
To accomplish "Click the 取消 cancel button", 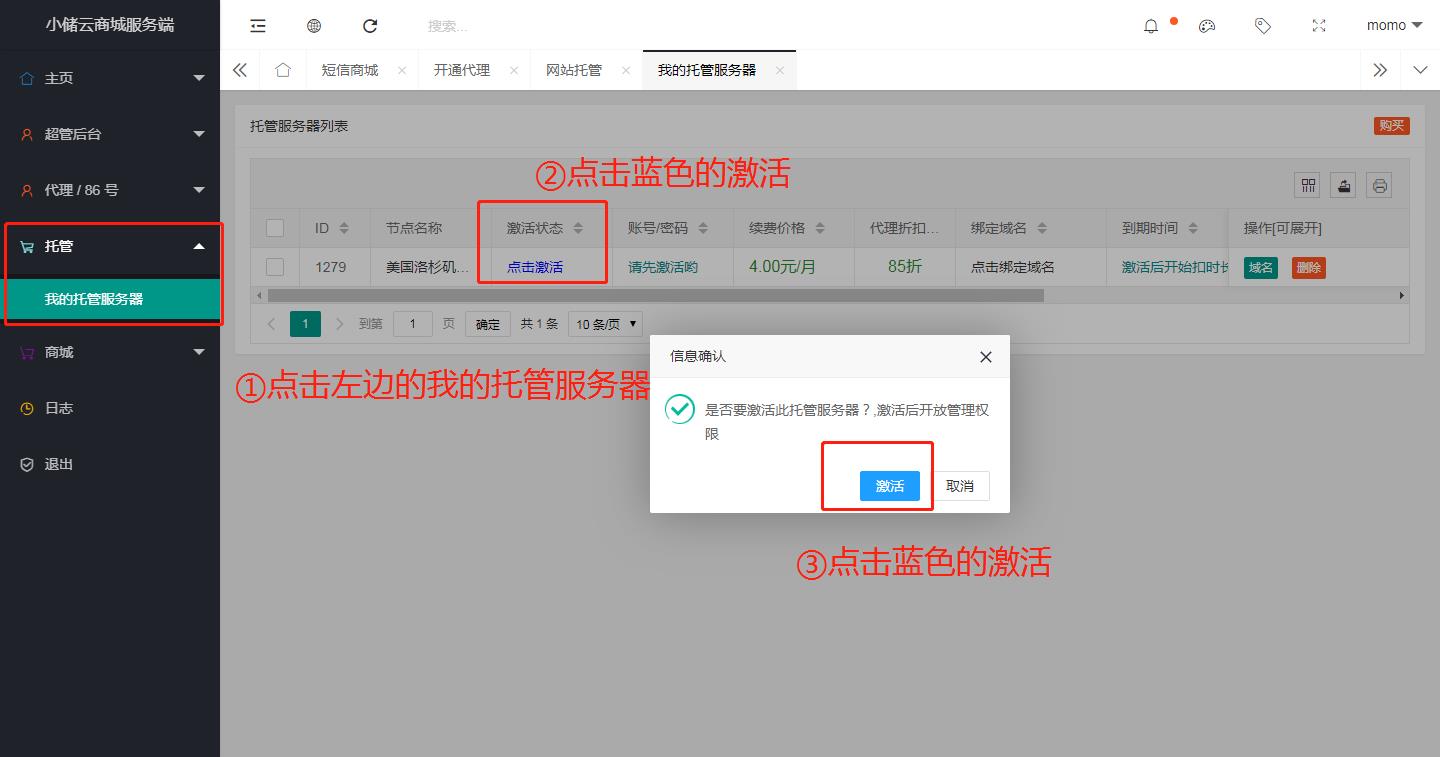I will pyautogui.click(x=960, y=486).
